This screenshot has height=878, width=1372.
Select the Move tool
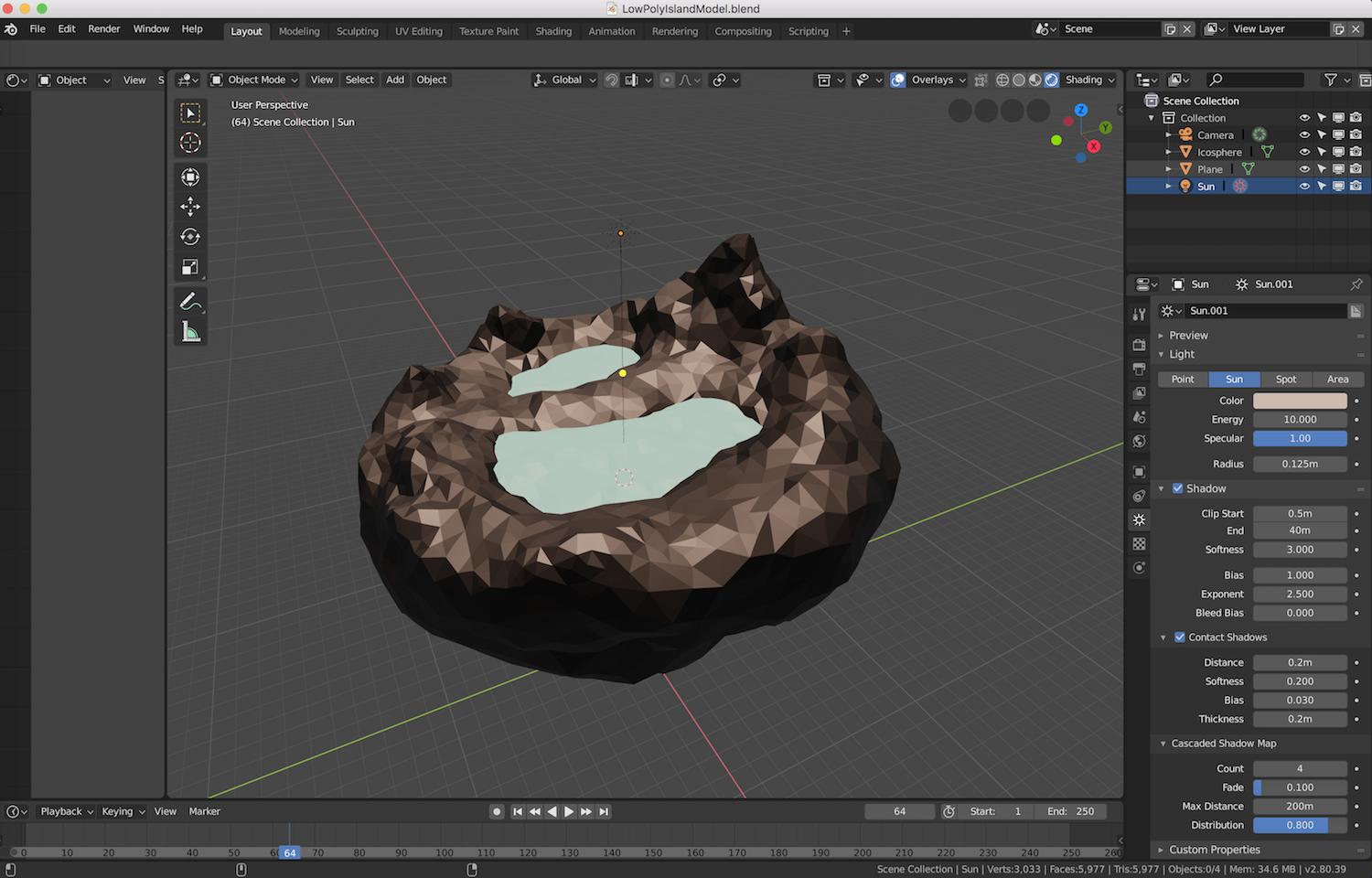click(x=190, y=207)
